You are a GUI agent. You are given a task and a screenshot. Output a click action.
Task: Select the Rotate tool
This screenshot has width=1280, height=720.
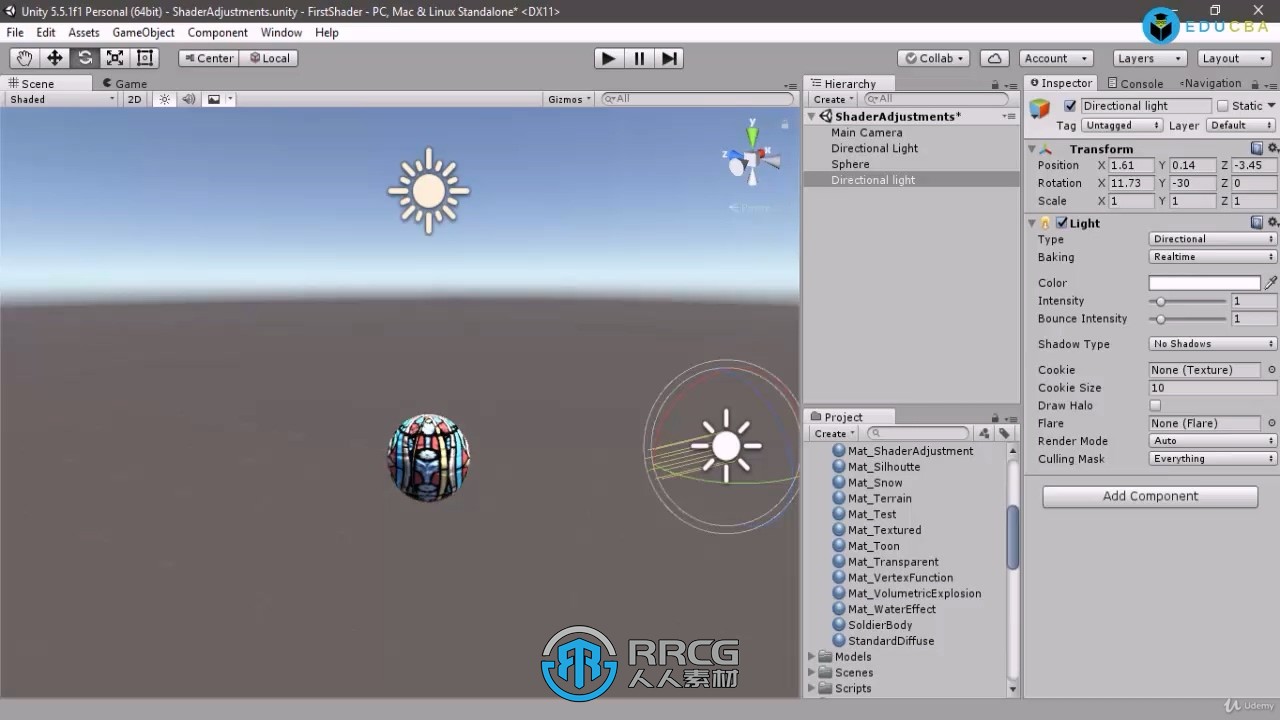[85, 58]
